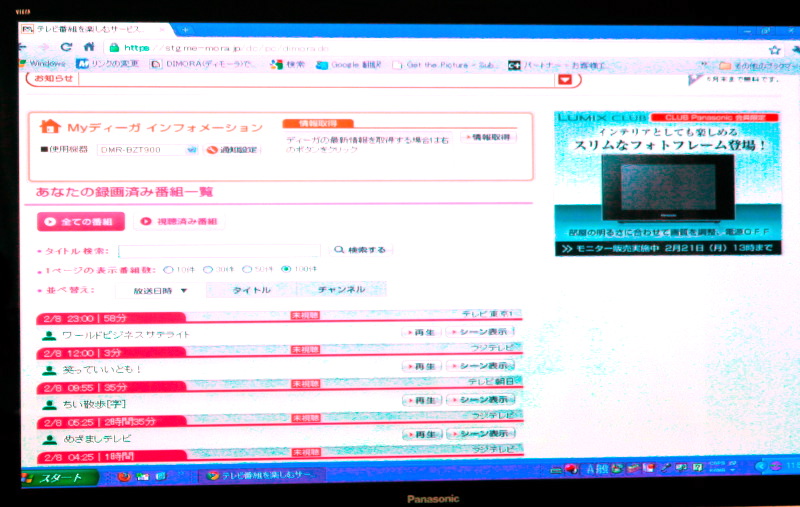The width and height of the screenshot is (800, 507).
Task: Click user icon beside 笑っていいとも！
Action: (x=49, y=370)
